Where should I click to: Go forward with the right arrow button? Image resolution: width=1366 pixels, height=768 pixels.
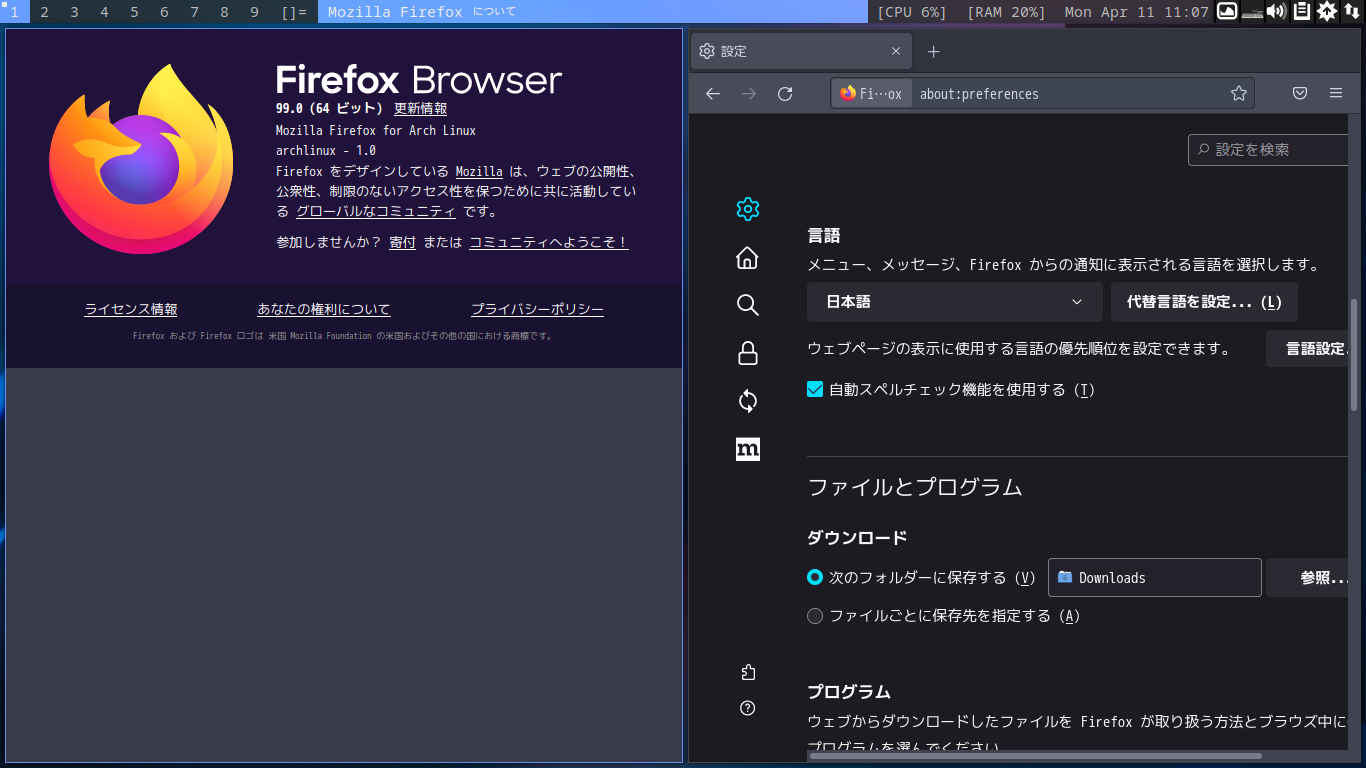coord(749,93)
